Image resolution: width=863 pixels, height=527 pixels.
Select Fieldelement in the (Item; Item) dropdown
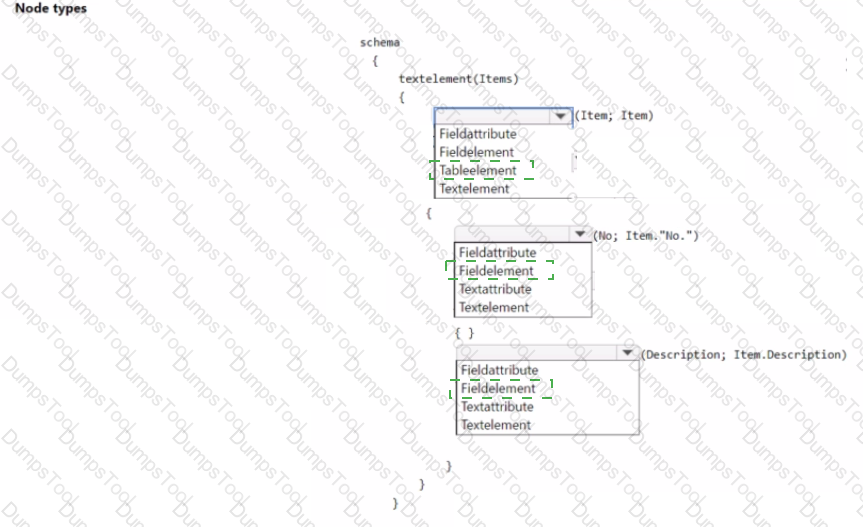[x=476, y=152]
